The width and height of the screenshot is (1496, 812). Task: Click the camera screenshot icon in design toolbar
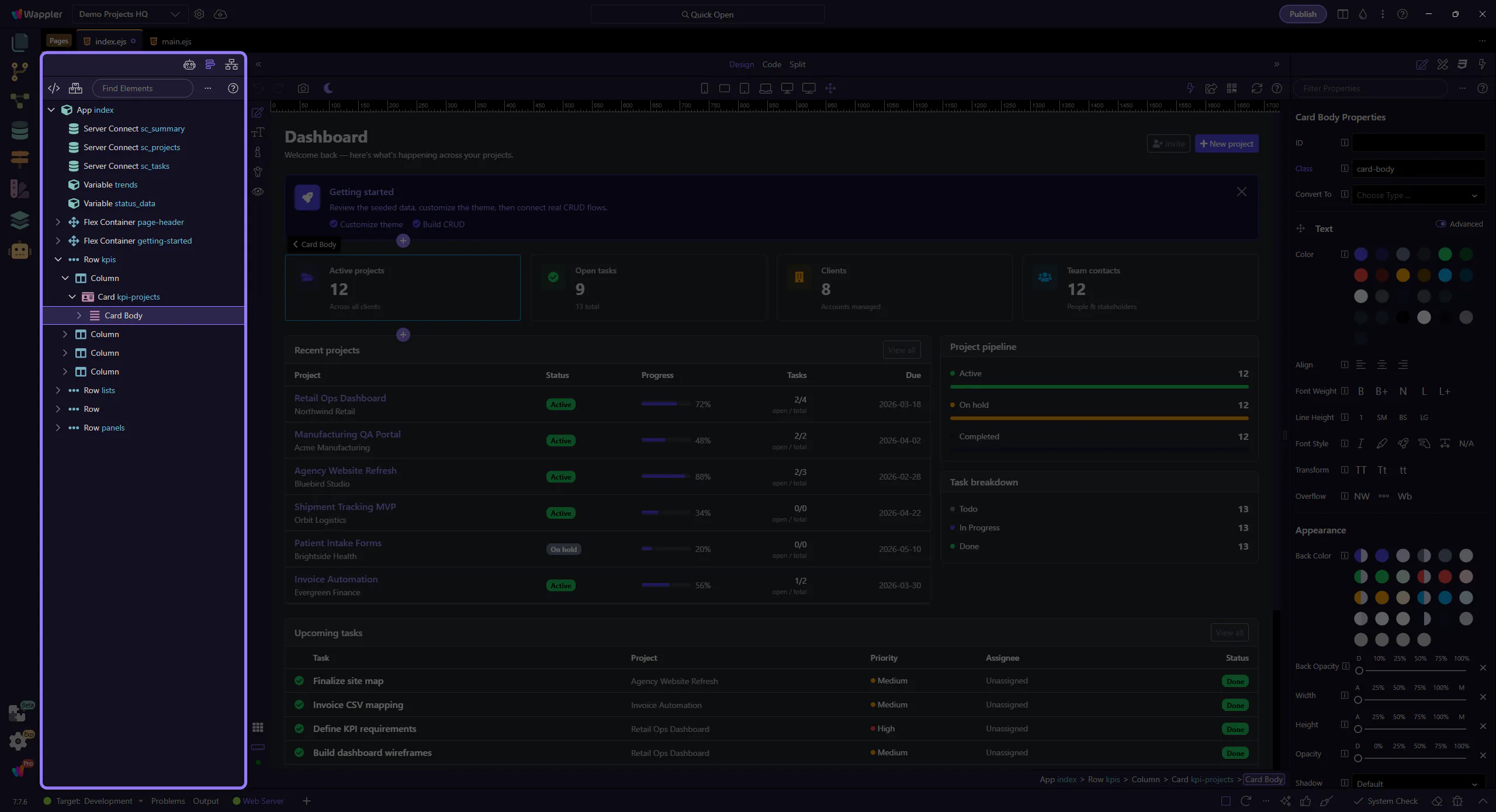(x=303, y=88)
